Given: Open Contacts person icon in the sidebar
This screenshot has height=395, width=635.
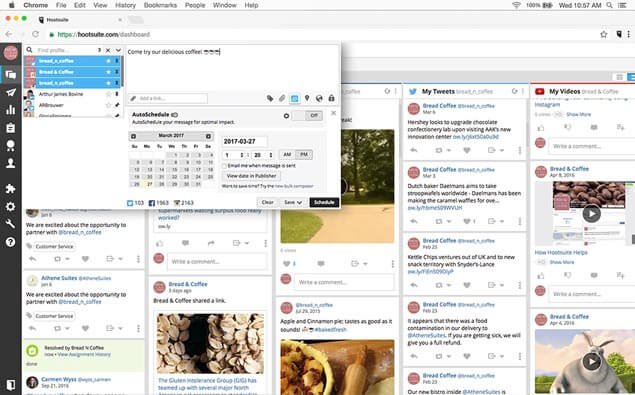Looking at the screenshot, I should point(11,163).
